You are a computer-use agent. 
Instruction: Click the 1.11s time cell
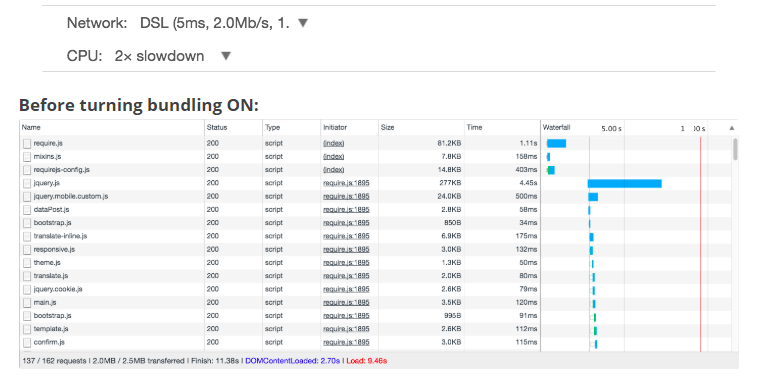[x=528, y=143]
